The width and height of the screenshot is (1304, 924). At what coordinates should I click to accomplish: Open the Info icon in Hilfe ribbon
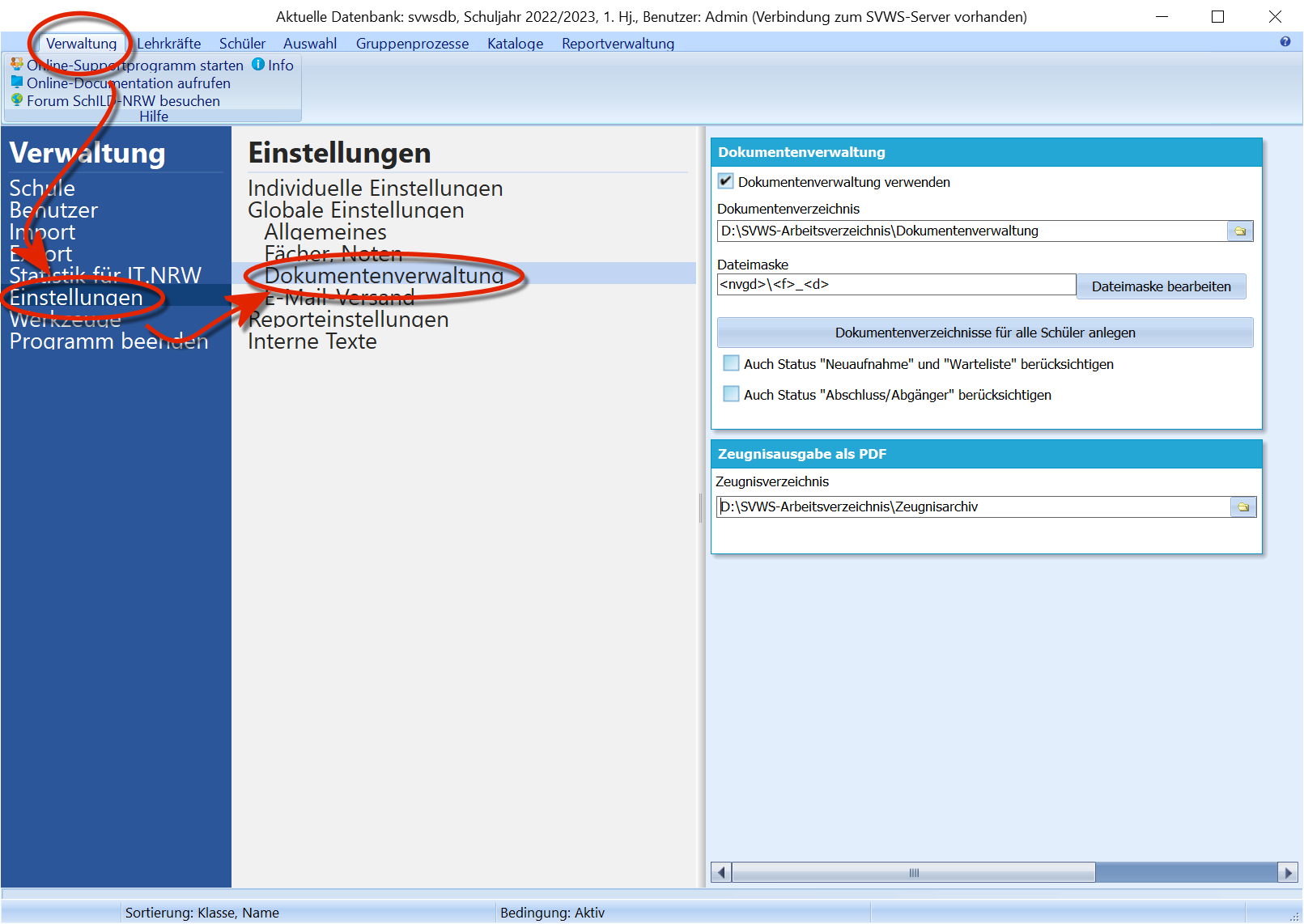click(258, 64)
